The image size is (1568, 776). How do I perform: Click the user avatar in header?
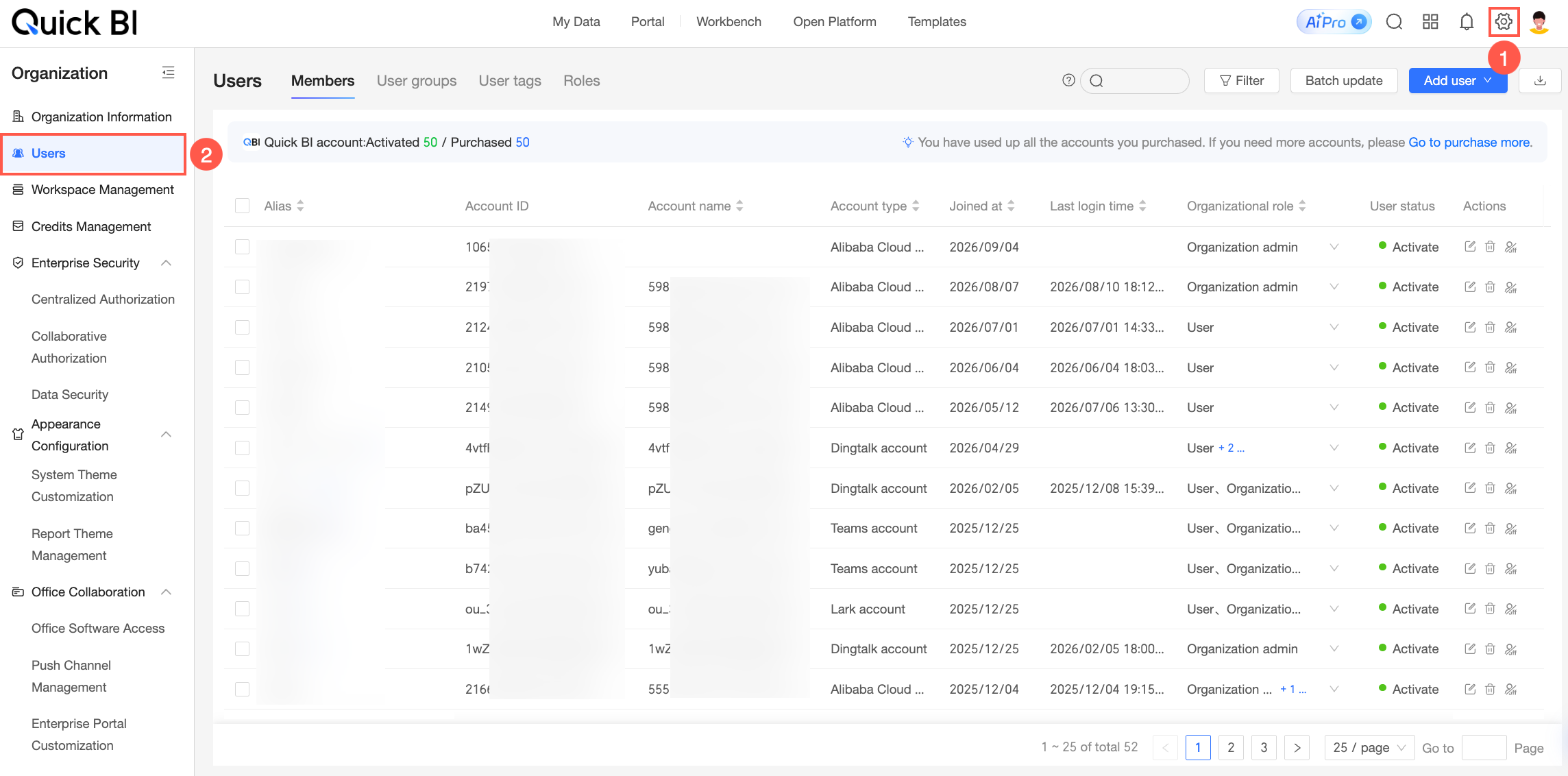(1539, 22)
